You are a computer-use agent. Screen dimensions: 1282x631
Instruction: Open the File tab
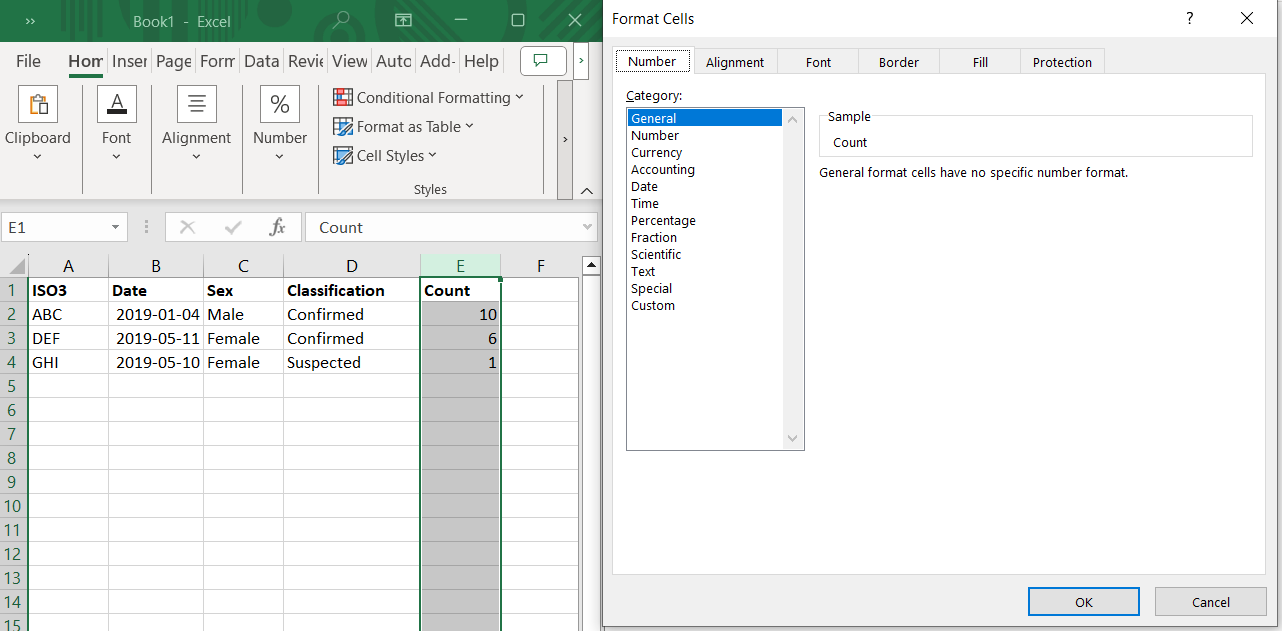tap(28, 61)
